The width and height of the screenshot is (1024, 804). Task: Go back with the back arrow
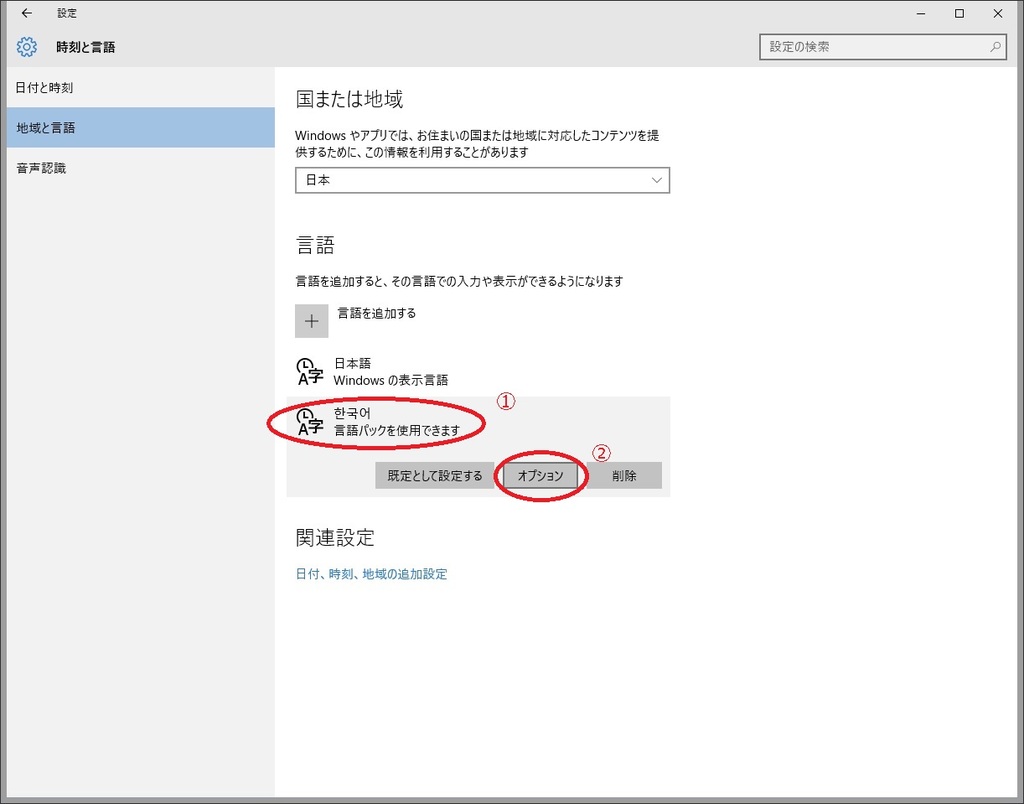pyautogui.click(x=27, y=13)
